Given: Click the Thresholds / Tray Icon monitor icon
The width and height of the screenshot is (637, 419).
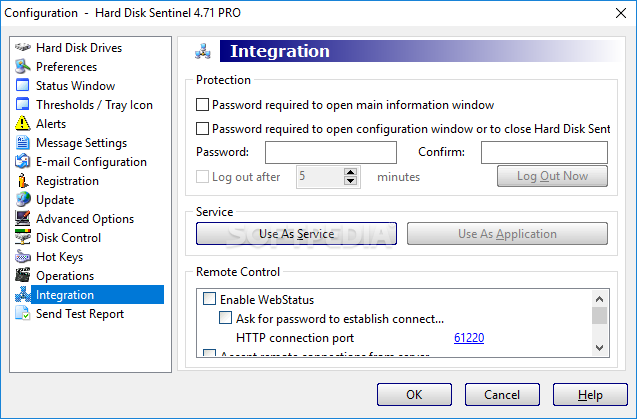Looking at the screenshot, I should tap(23, 104).
